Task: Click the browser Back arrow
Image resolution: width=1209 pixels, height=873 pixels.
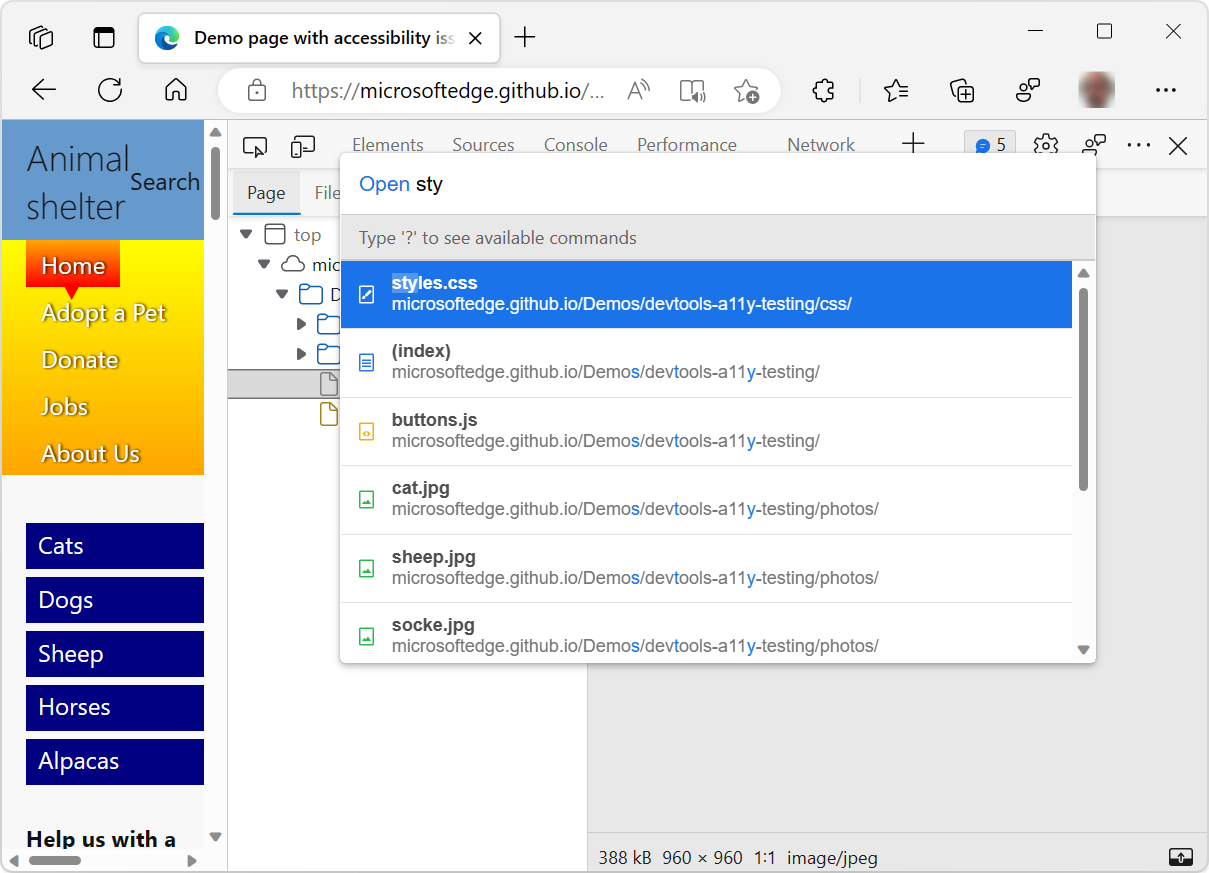Action: tap(44, 90)
